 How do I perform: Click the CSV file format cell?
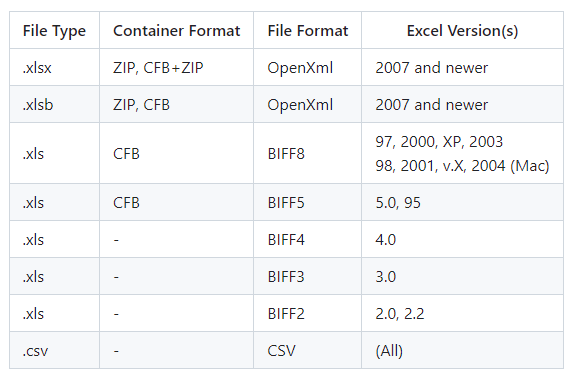pyautogui.click(x=308, y=351)
